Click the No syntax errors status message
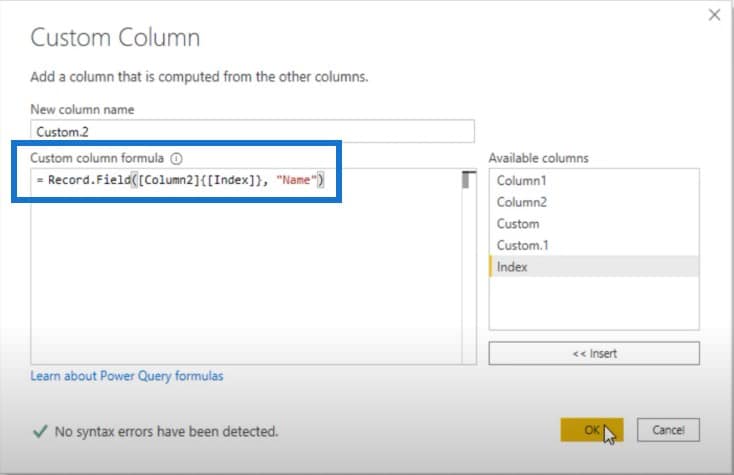The height and width of the screenshot is (475, 734). [166, 431]
